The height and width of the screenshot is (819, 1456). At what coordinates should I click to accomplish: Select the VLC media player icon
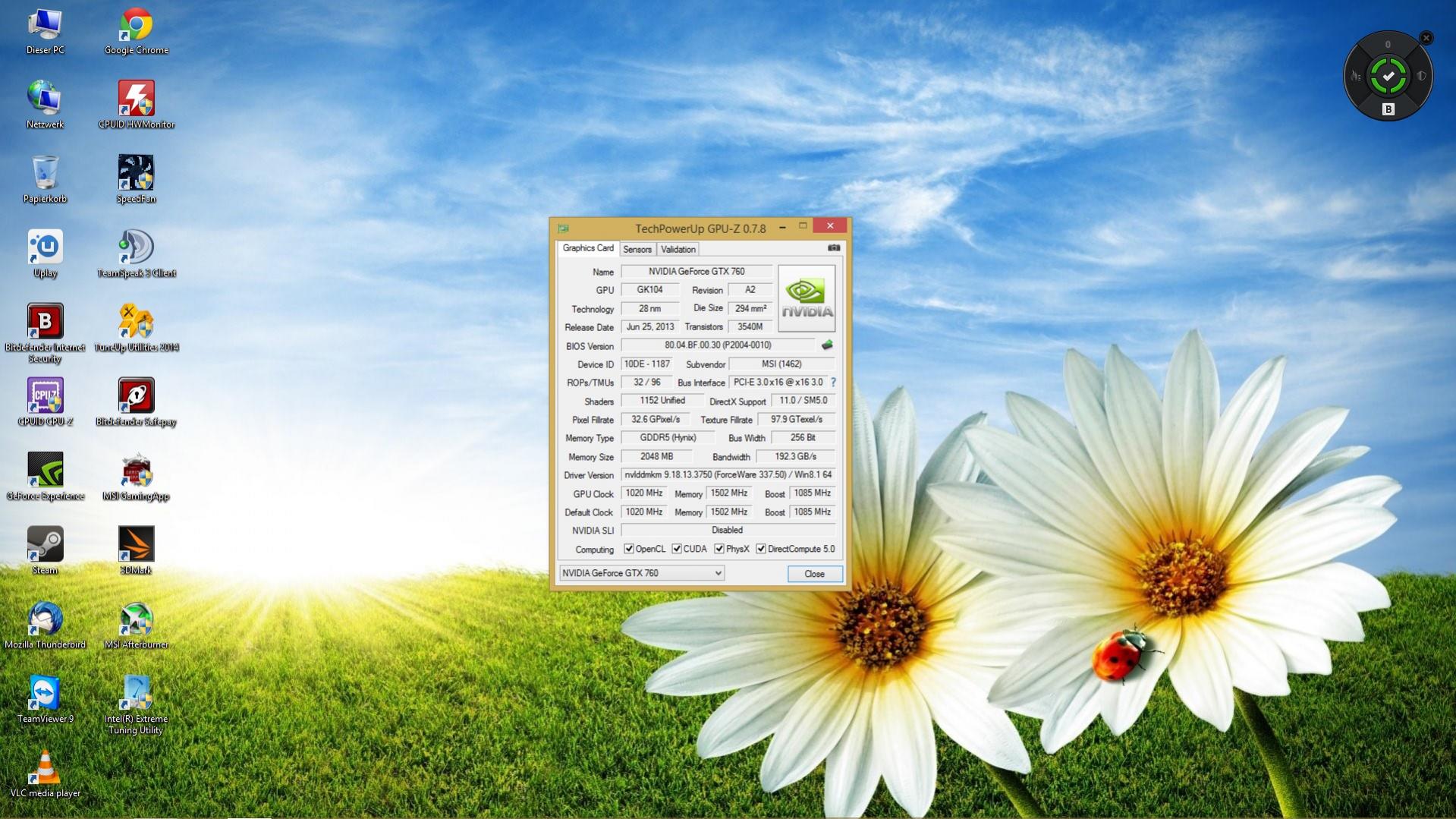(x=45, y=773)
